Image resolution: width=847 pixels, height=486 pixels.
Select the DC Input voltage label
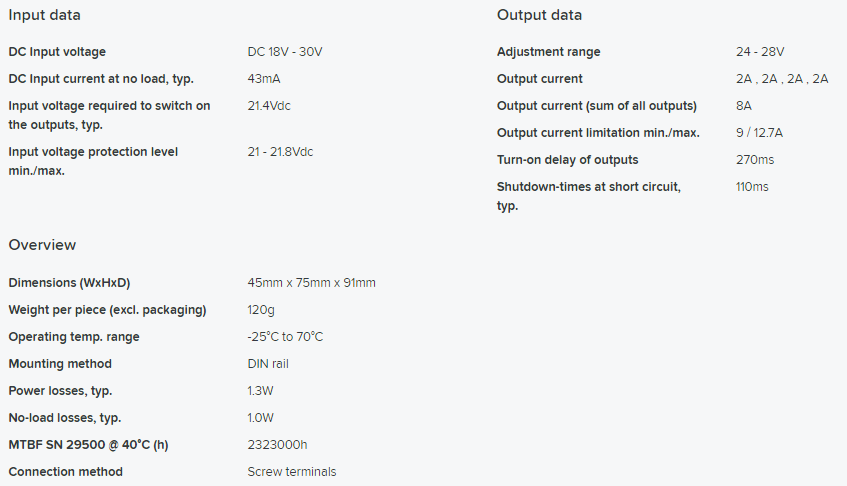pos(57,52)
